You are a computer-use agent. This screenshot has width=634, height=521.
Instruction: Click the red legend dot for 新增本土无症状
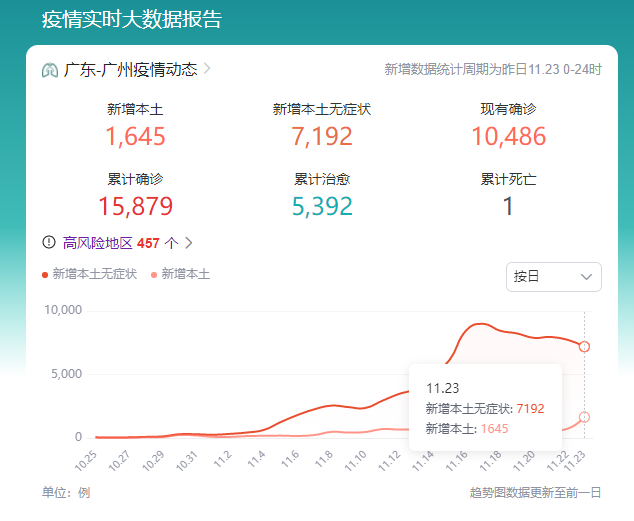(x=45, y=274)
